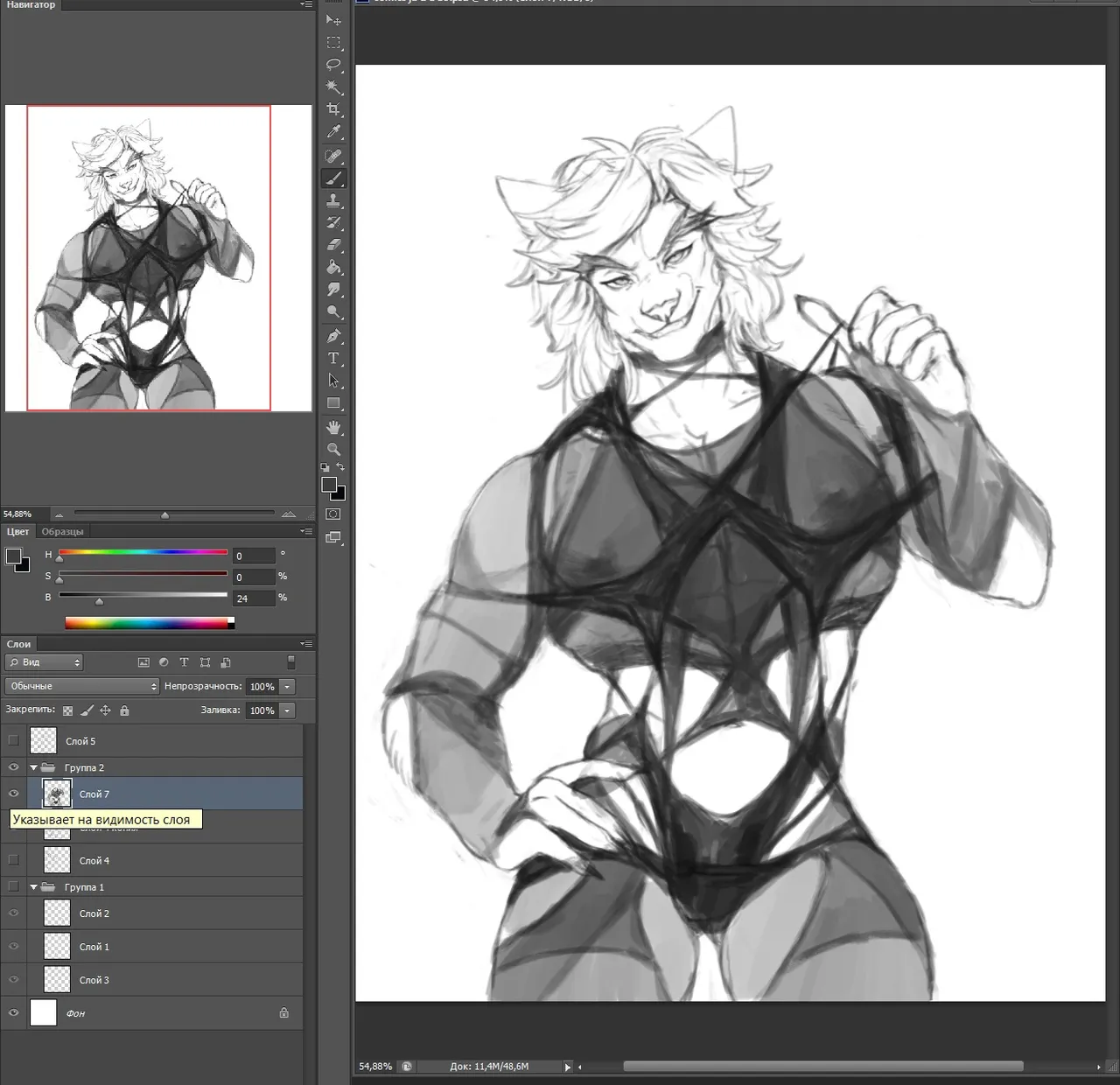
Task: Switch to the Образцы swatches tab
Action: coord(63,532)
